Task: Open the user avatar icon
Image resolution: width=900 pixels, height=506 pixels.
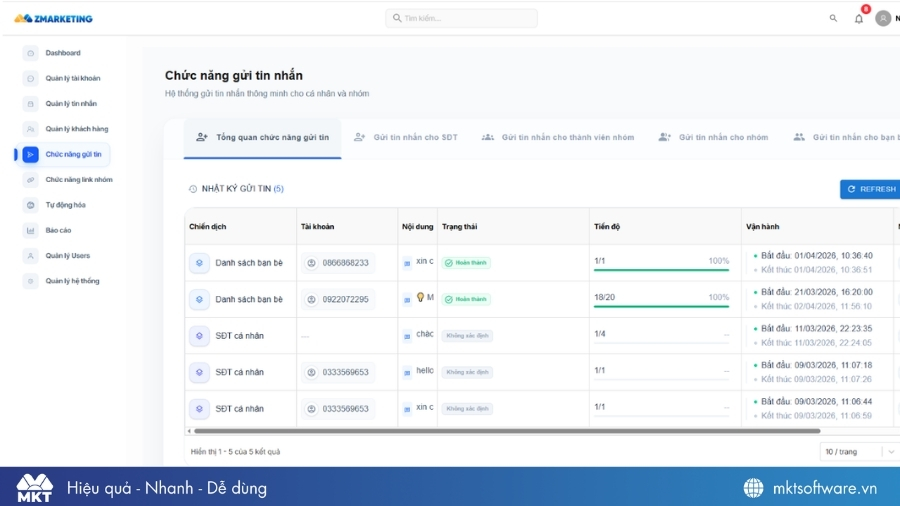Action: pos(882,18)
